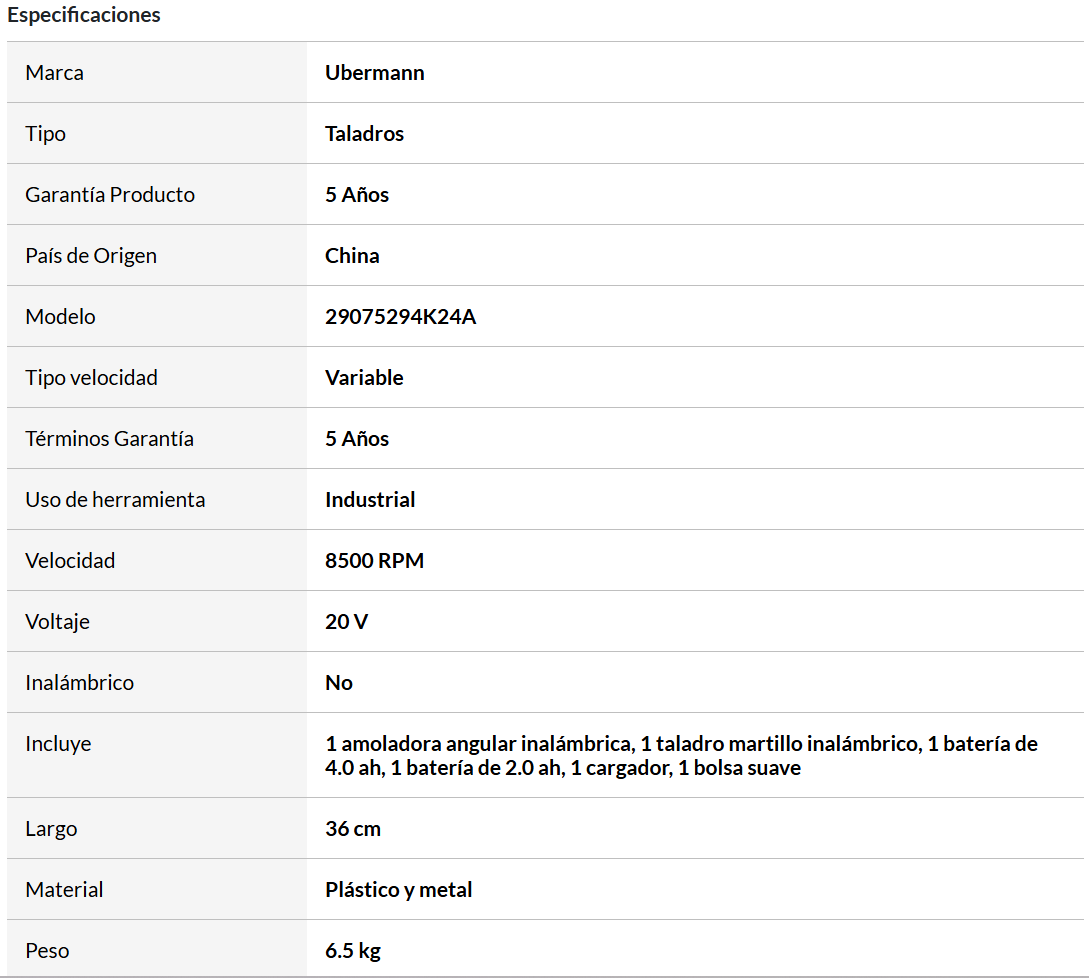Click the Términos Garantía row label
The image size is (1089, 978).
tap(109, 439)
